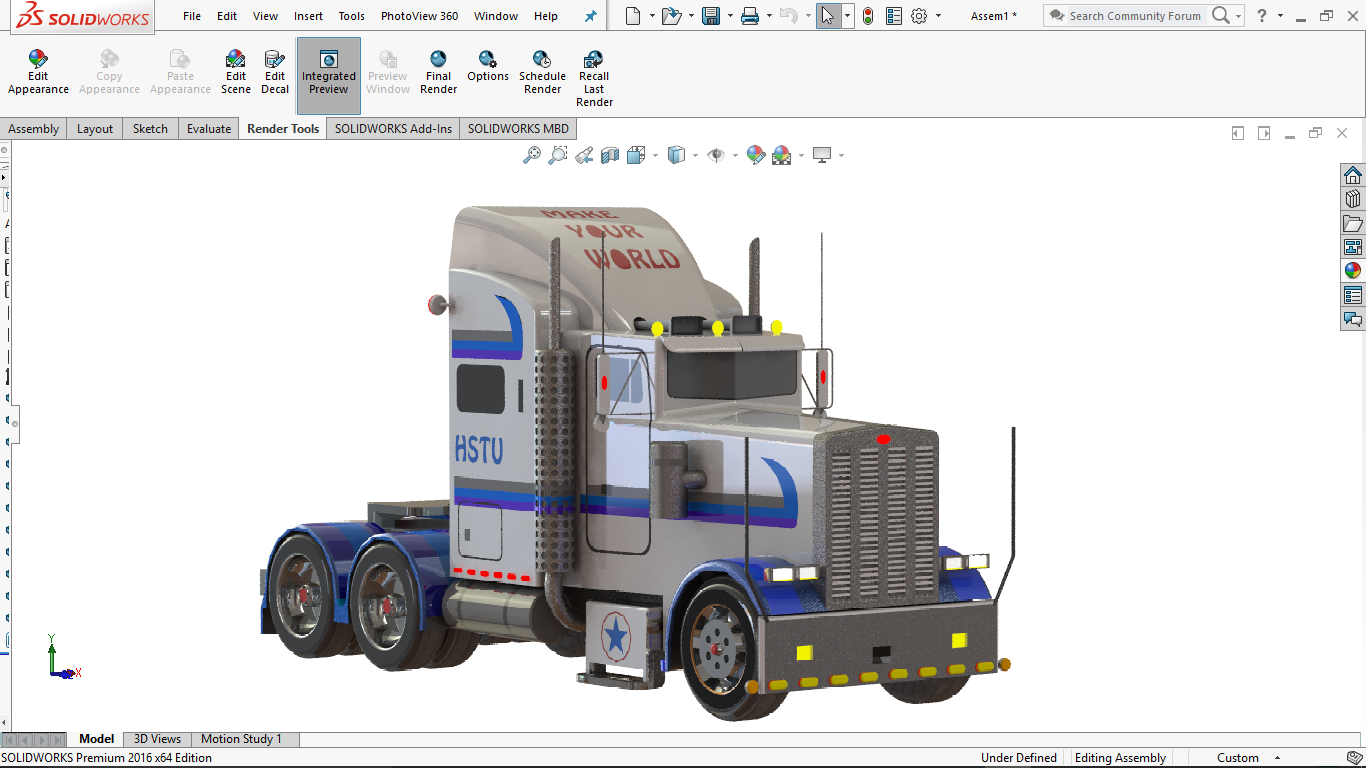Expand the View Orientation dropdown arrow

655,155
